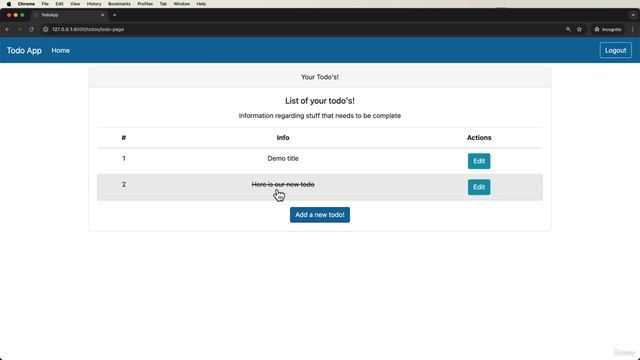Close the TodoApp browser tab
640x360 pixels.
pyautogui.click(x=102, y=15)
